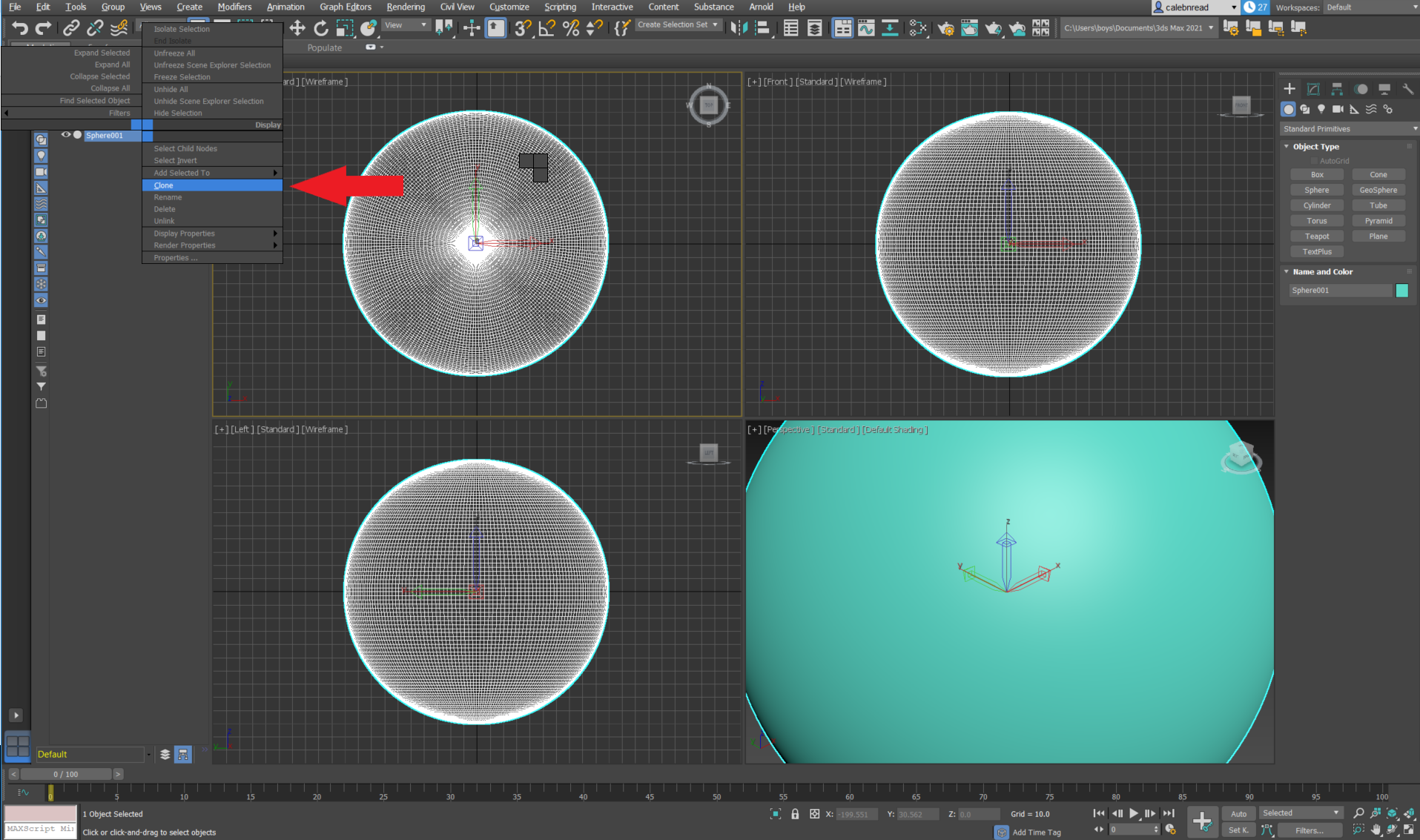Collapse the Name and Color rollout
Screen dimensions: 1420x840
click(1287, 272)
